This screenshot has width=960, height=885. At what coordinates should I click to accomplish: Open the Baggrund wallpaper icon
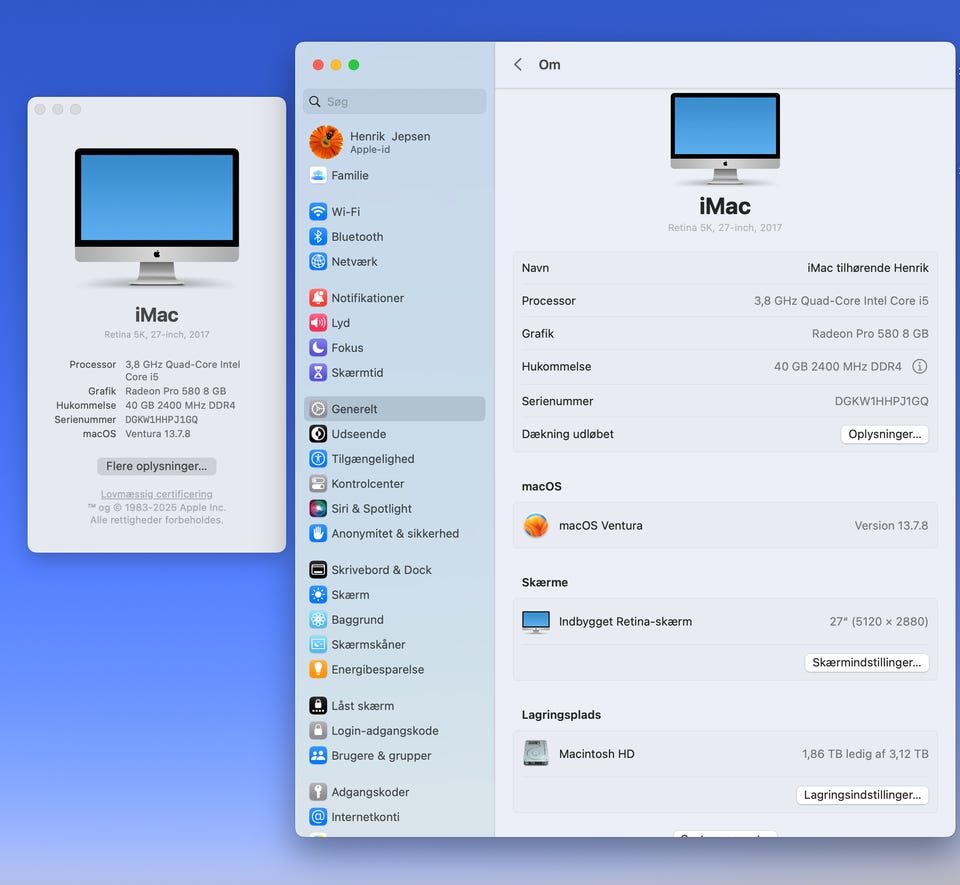click(x=318, y=619)
